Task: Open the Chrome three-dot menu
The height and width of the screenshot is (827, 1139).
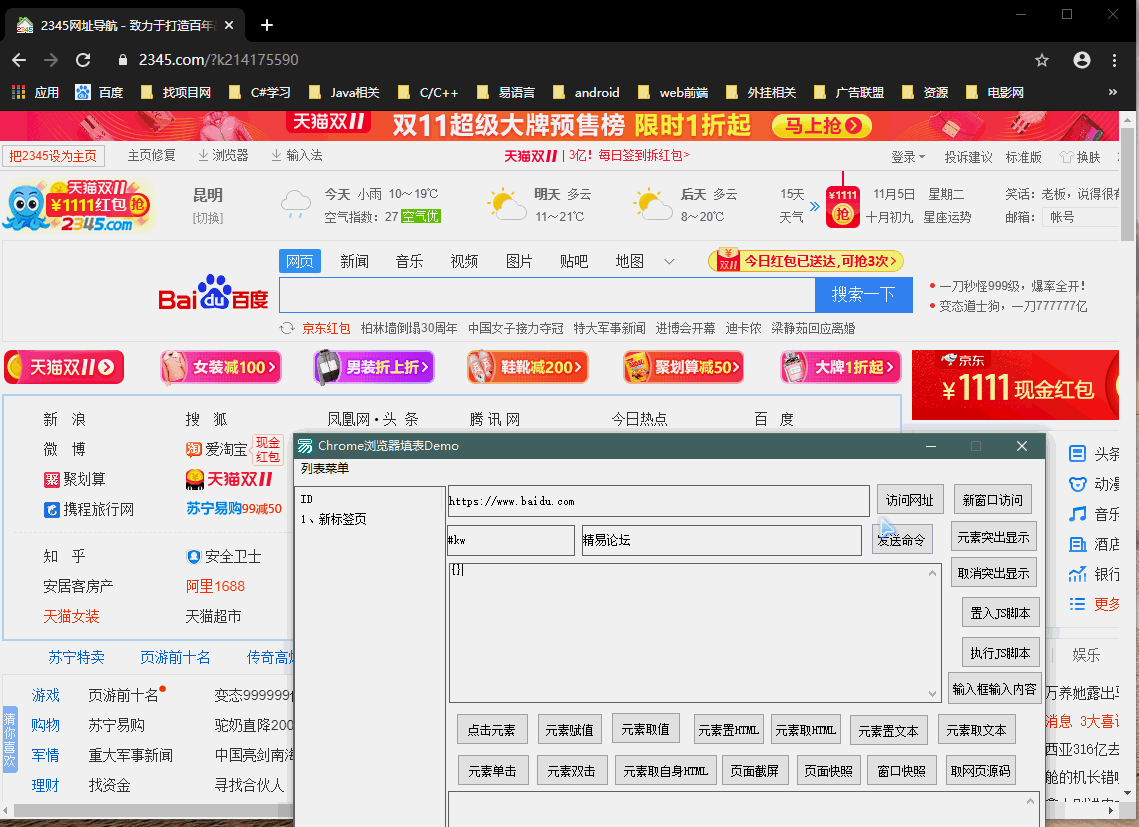Action: 1114,60
